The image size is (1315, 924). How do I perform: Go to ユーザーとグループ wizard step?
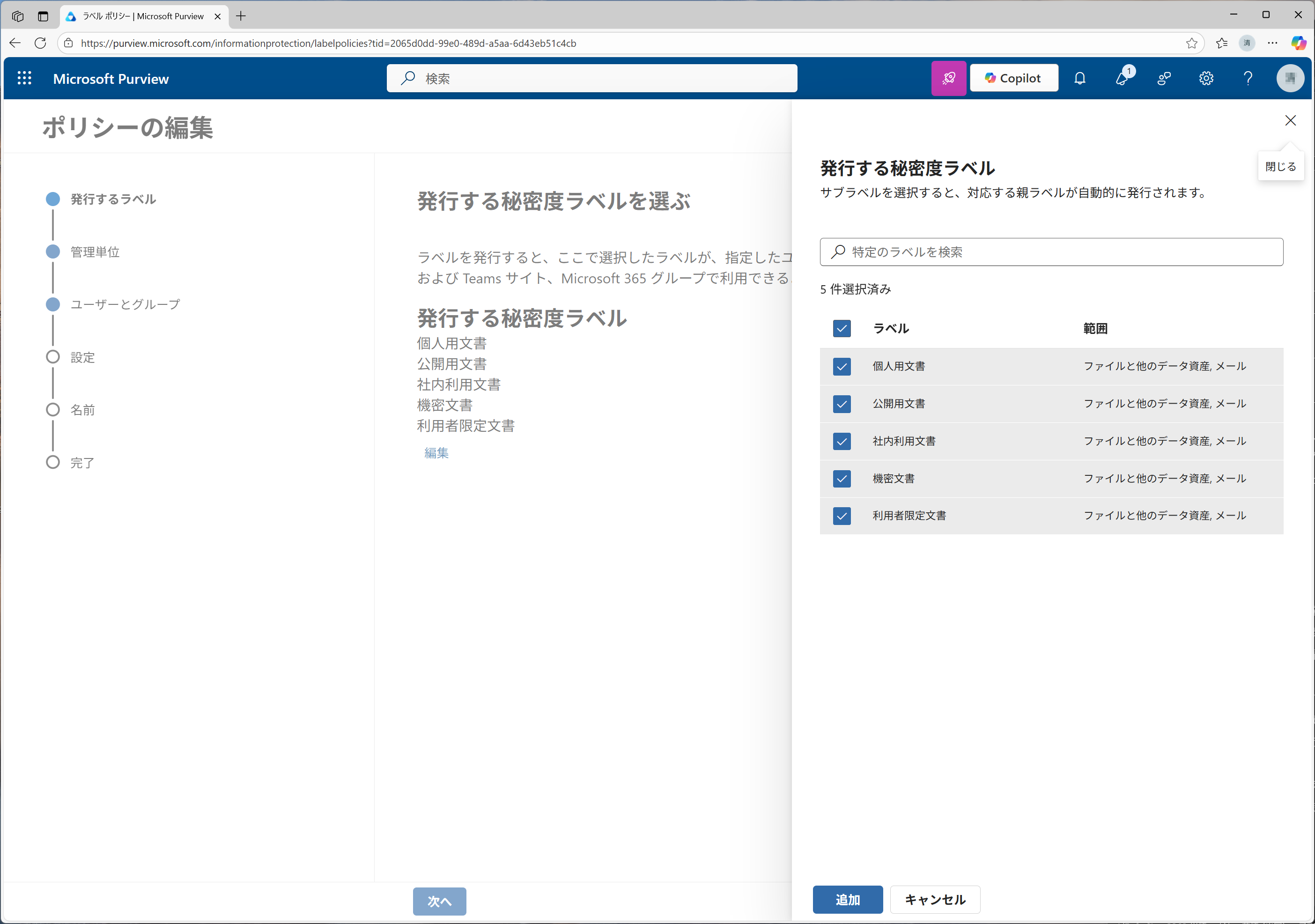coord(125,305)
